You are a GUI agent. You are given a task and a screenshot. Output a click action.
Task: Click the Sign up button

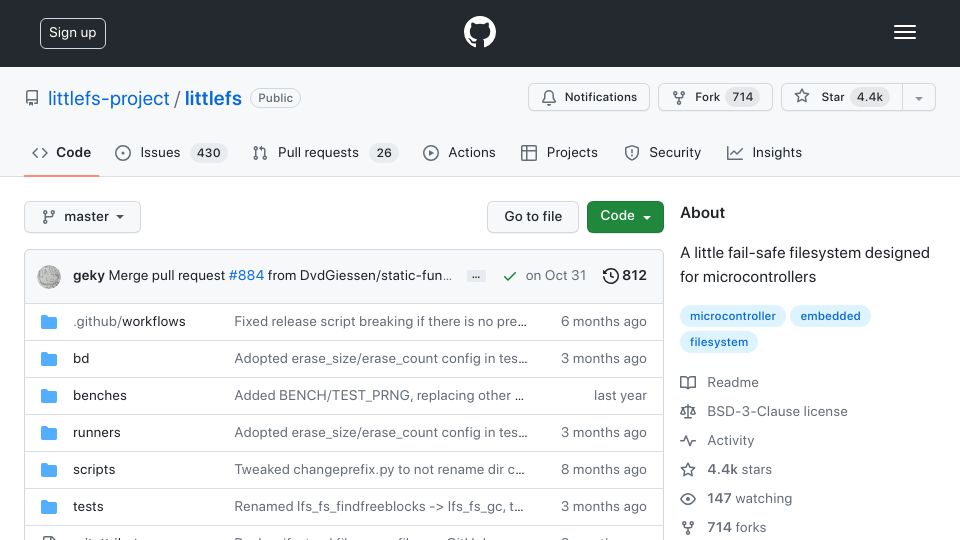click(x=73, y=33)
